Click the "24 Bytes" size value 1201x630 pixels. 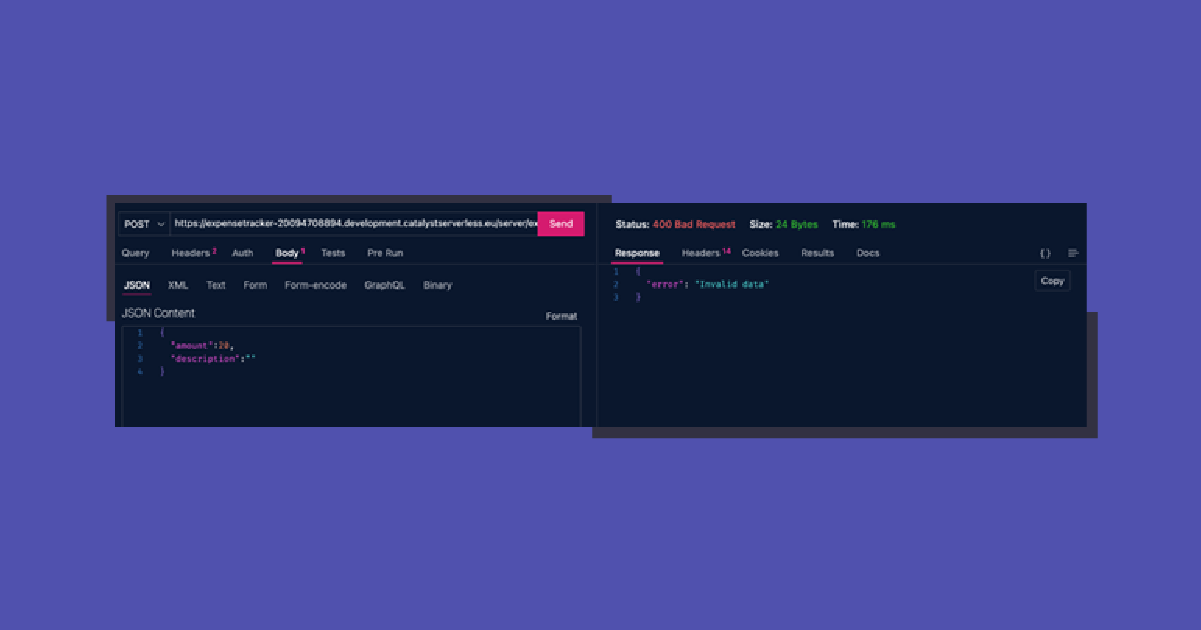coord(797,224)
